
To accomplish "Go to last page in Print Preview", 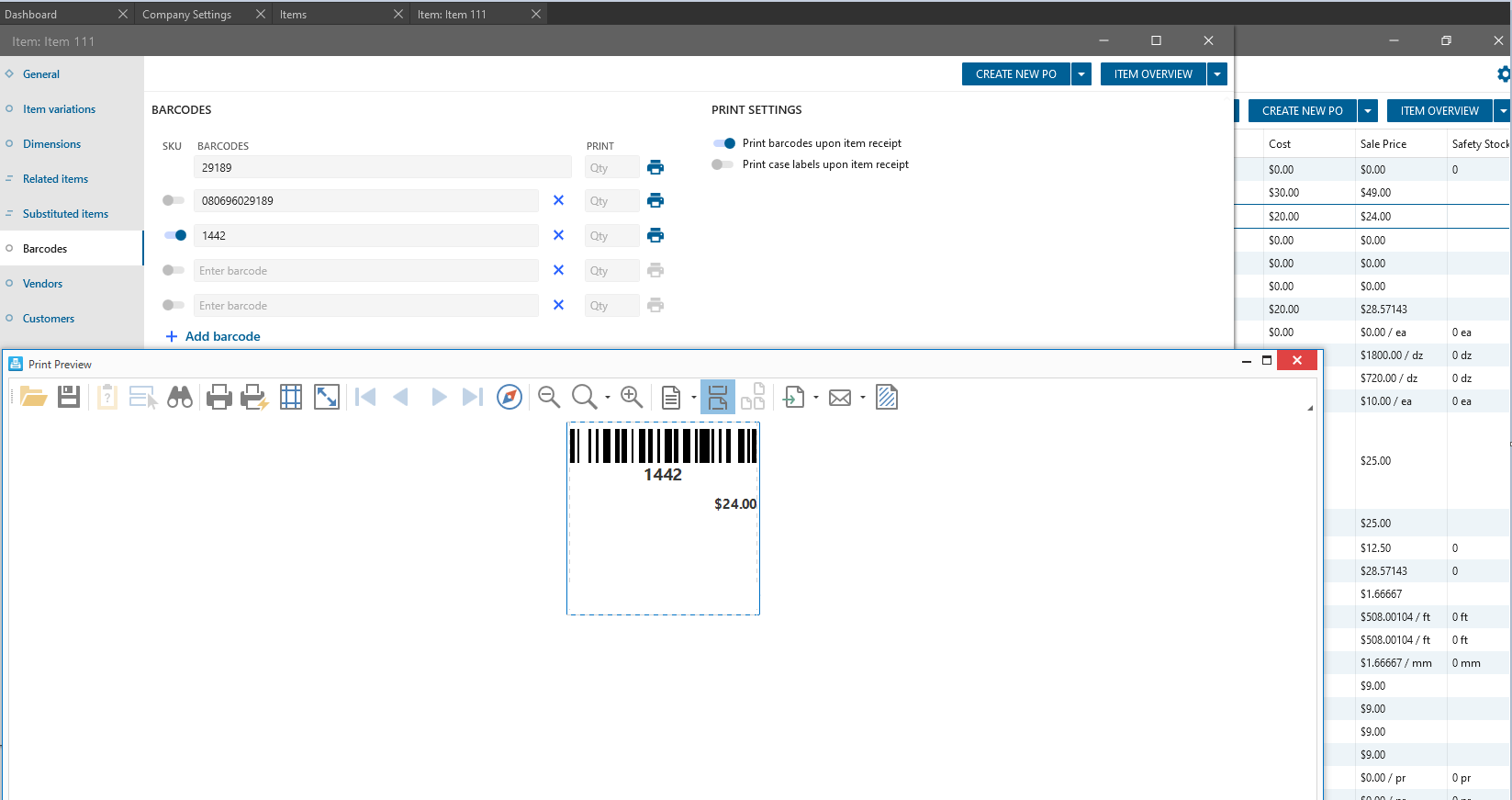I will point(473,397).
